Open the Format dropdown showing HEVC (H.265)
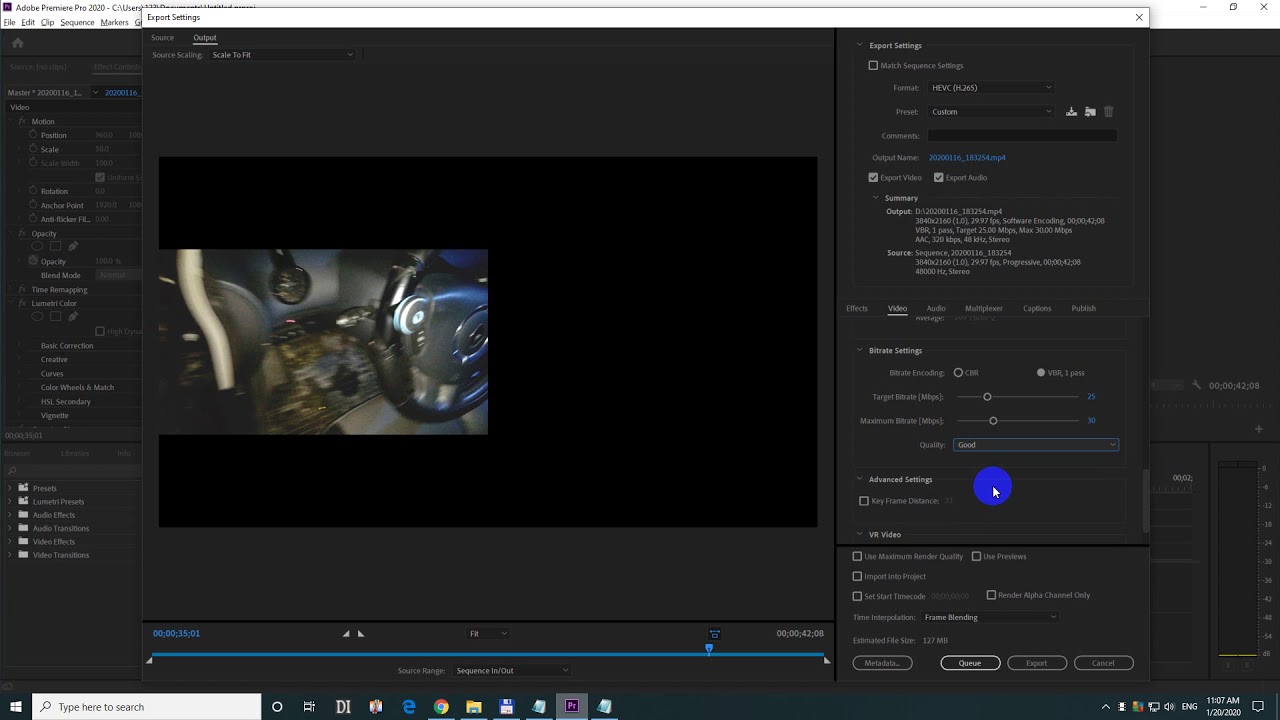The height and width of the screenshot is (720, 1280). pos(990,88)
